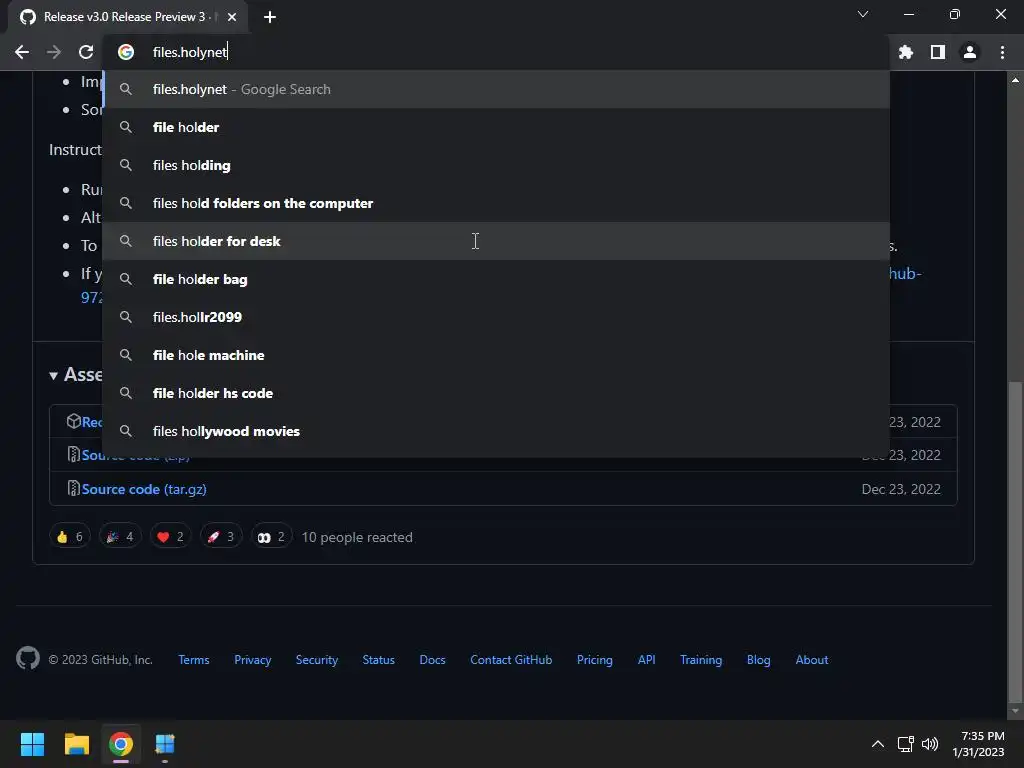The height and width of the screenshot is (768, 1024).
Task: Select 'files hold folders on the computer' suggestion
Action: point(496,203)
